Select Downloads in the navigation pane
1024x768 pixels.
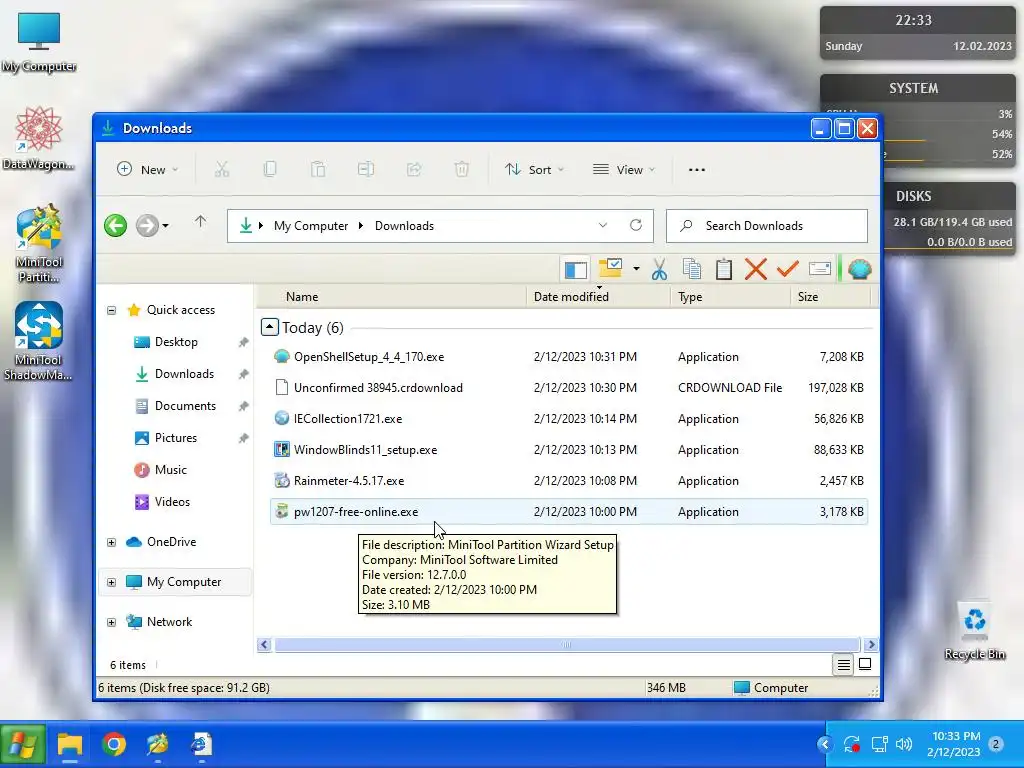(184, 374)
